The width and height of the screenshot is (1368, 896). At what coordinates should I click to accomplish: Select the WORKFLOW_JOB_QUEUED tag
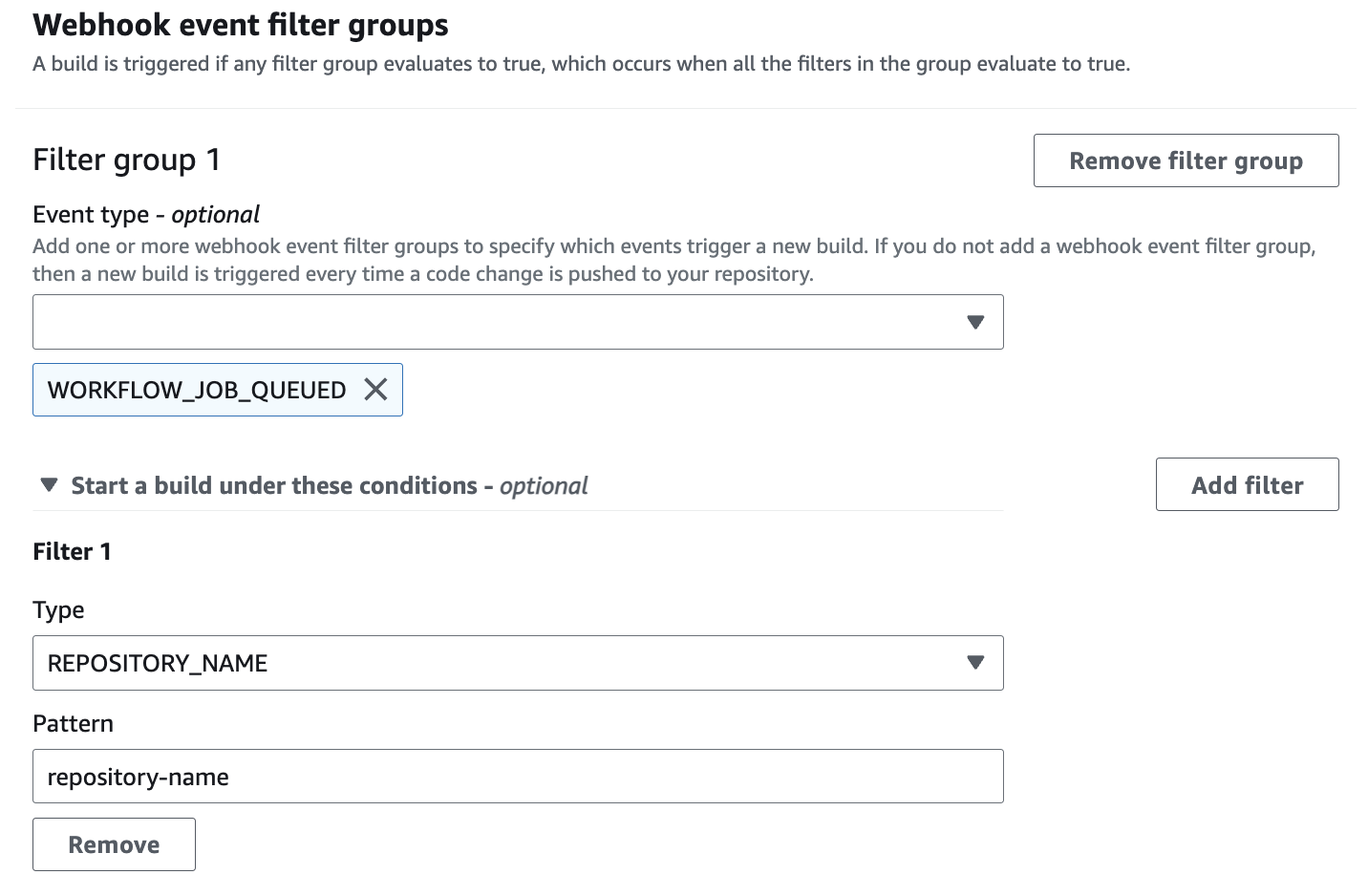(x=196, y=390)
